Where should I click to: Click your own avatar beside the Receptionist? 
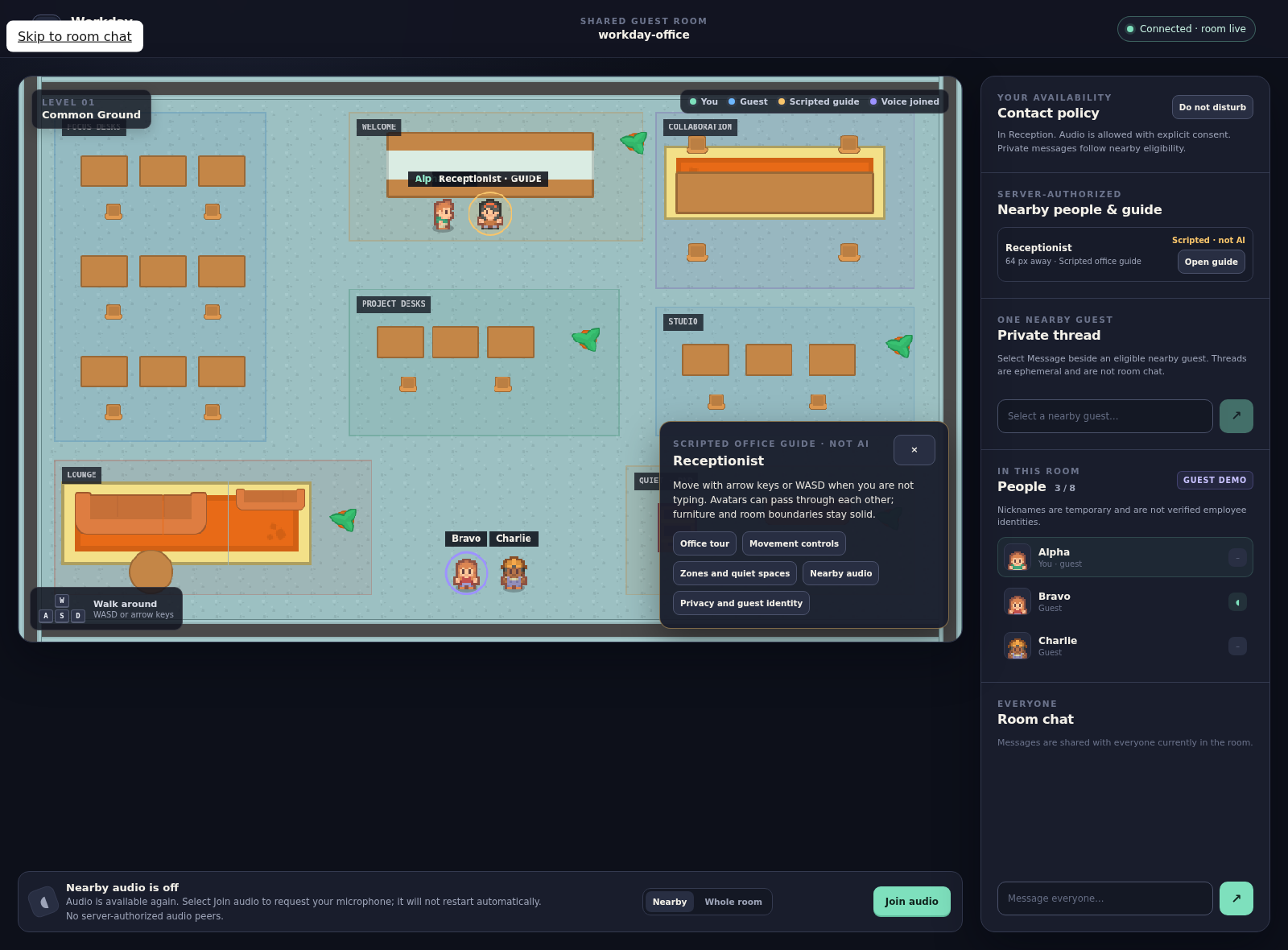point(443,215)
